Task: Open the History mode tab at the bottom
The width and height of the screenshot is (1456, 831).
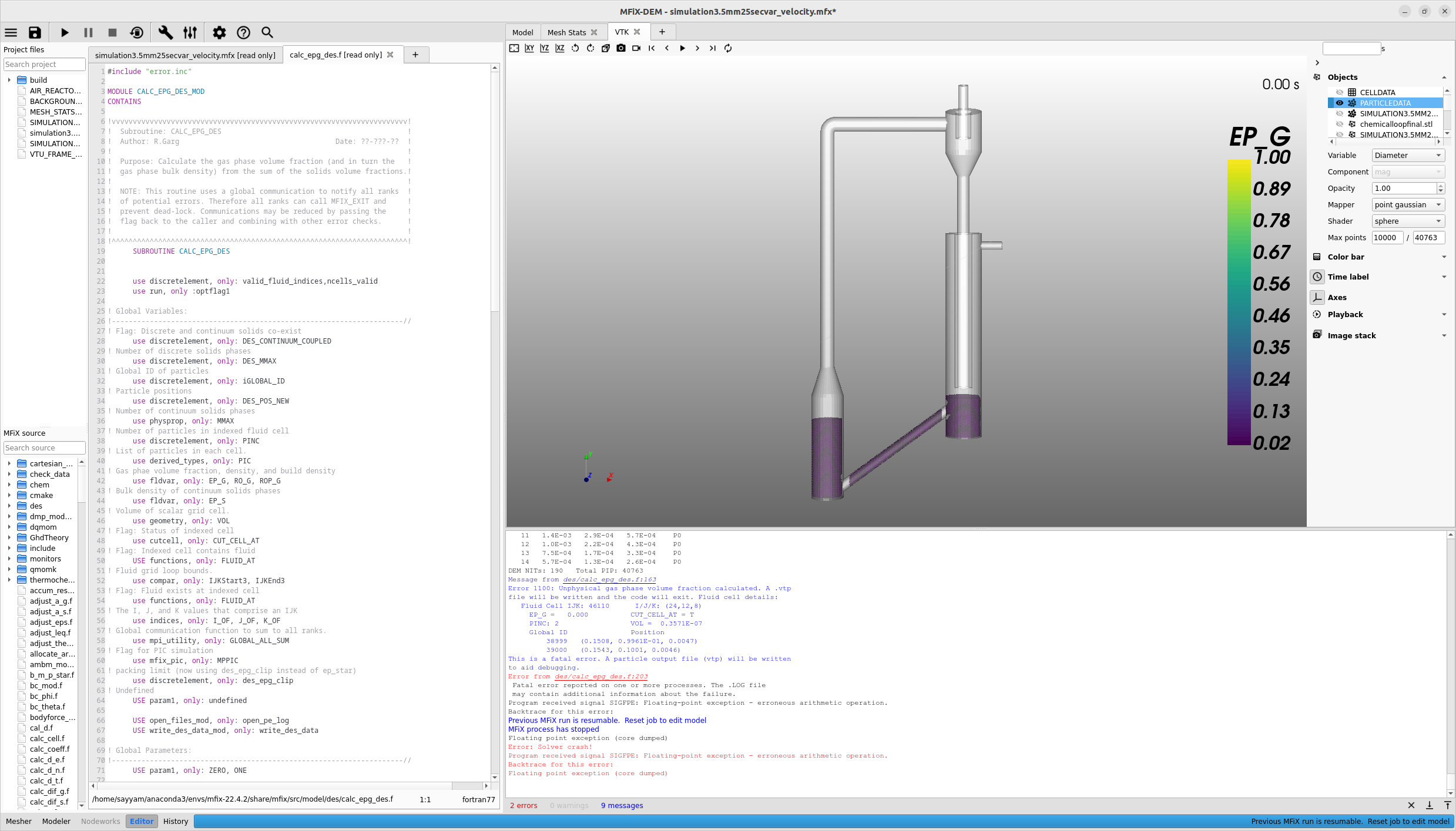Action: 176,821
